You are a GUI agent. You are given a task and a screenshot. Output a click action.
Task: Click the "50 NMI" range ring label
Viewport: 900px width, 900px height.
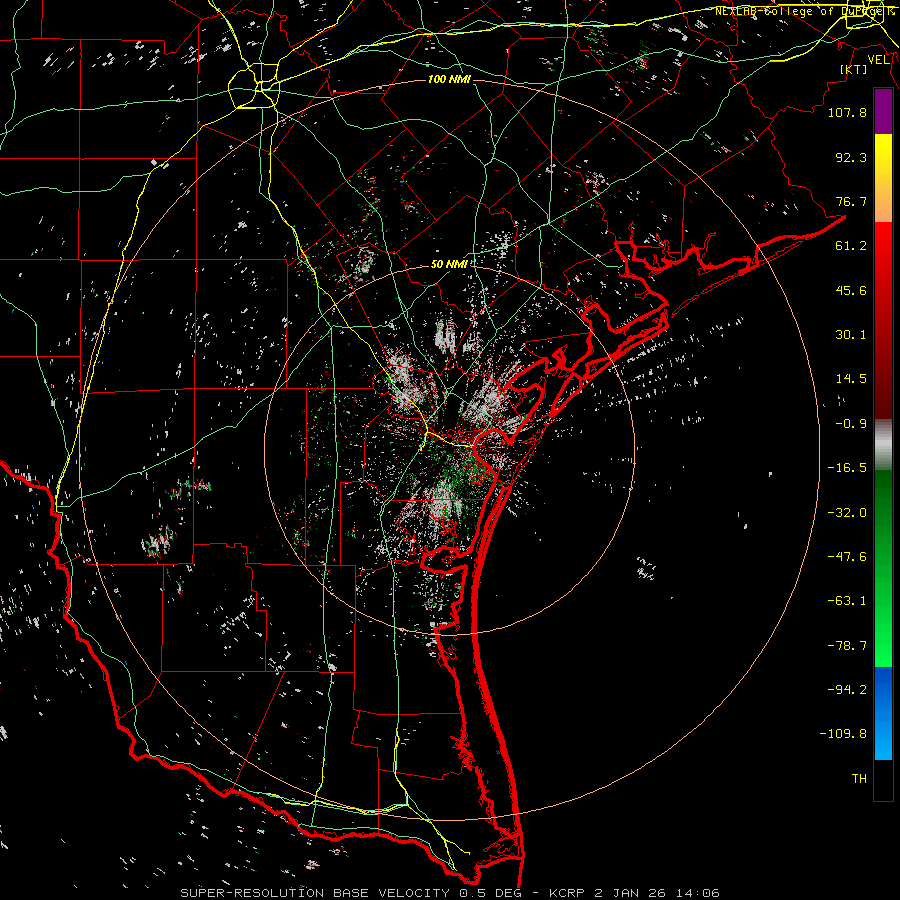tap(449, 264)
